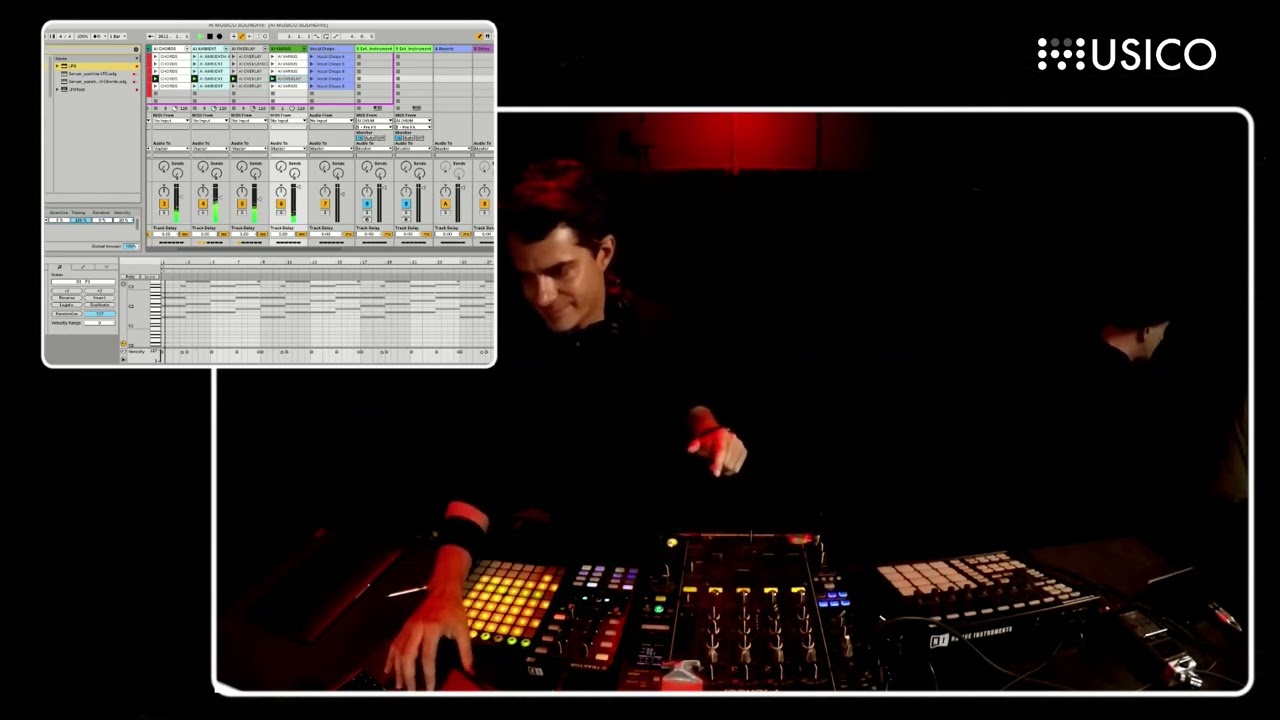Toggle track activator button 4
The image size is (1280, 720).
coord(203,204)
